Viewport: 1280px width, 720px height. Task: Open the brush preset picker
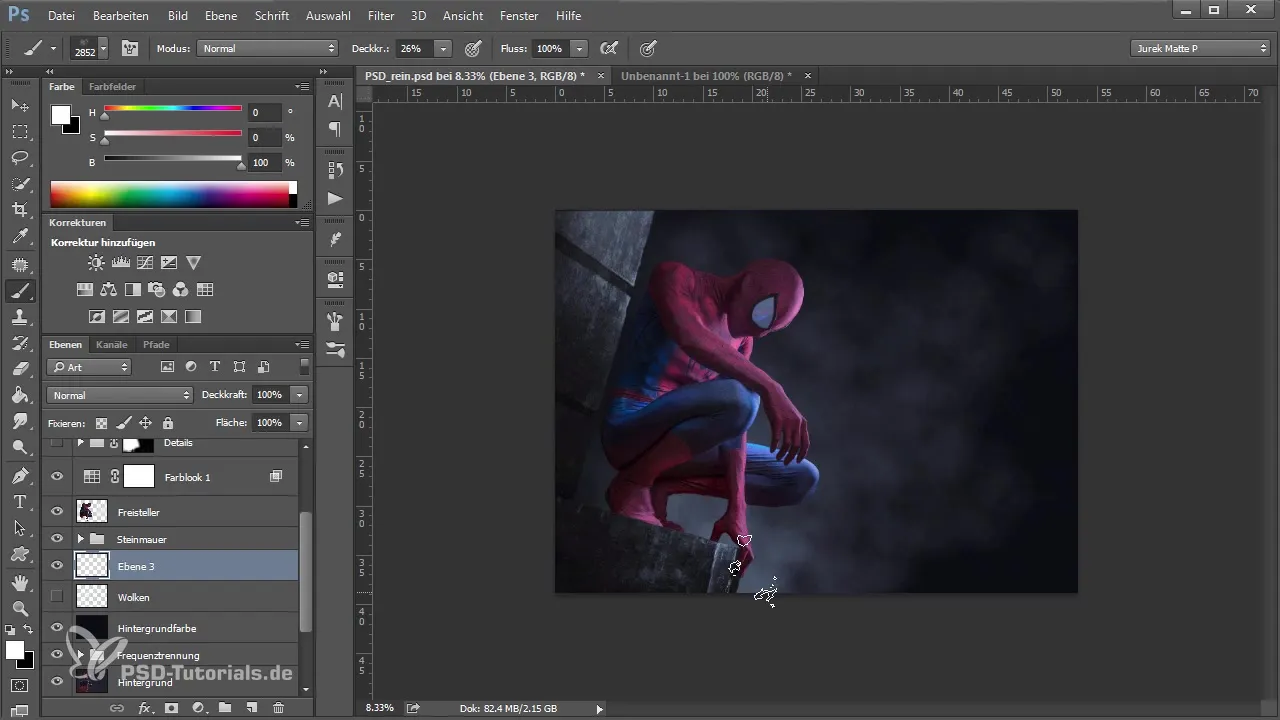(x=88, y=48)
